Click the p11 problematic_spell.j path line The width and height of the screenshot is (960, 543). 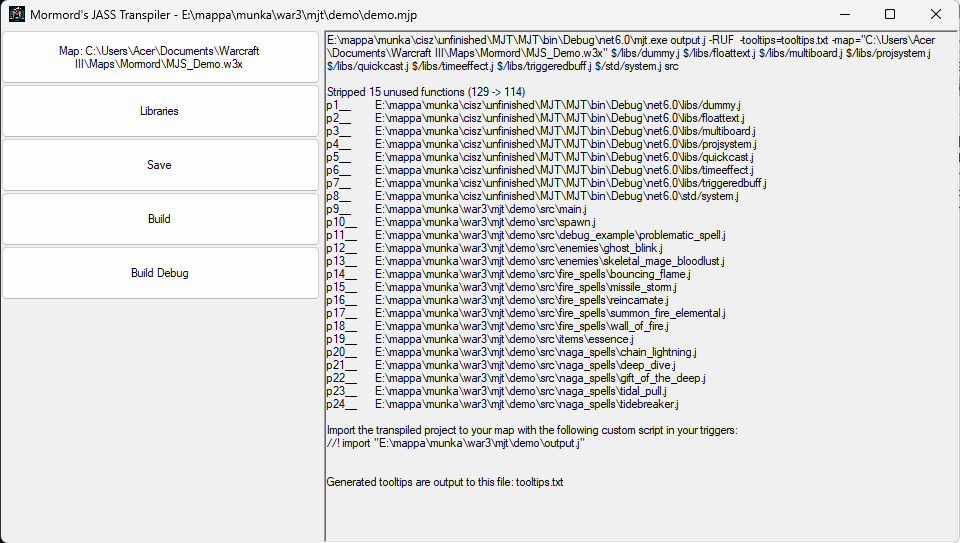pos(526,234)
